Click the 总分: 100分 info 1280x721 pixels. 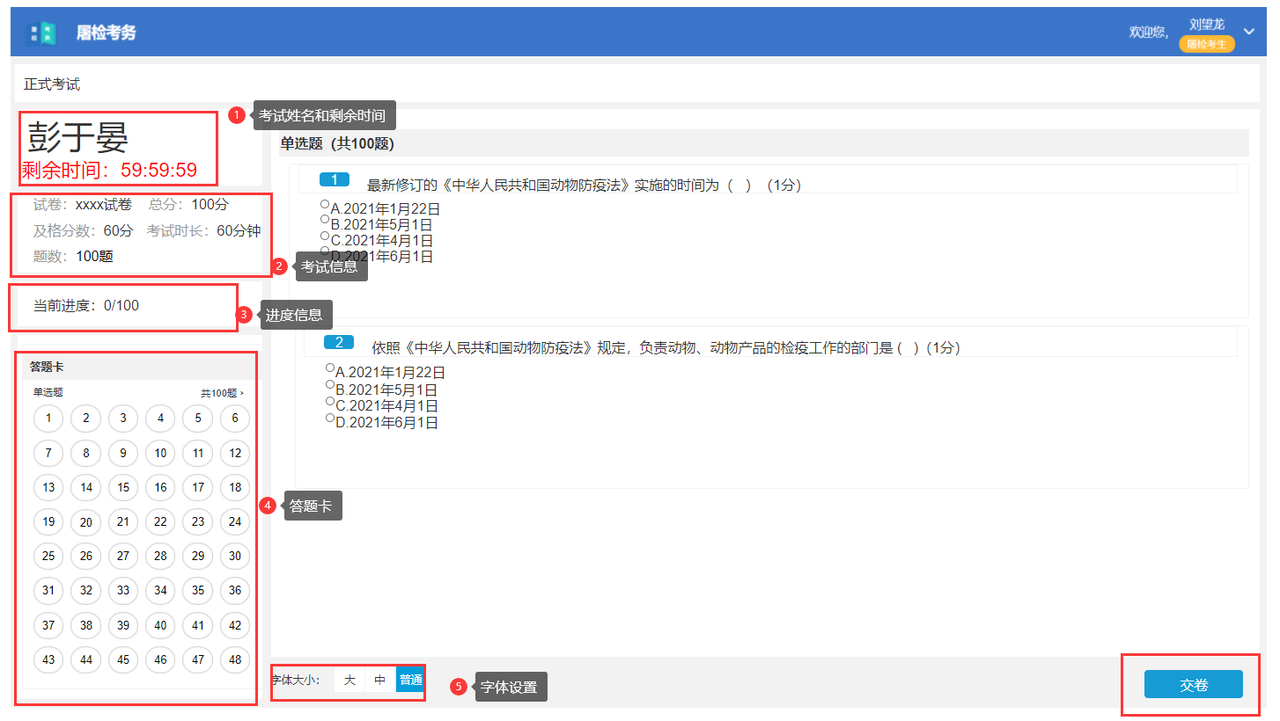[x=189, y=205]
